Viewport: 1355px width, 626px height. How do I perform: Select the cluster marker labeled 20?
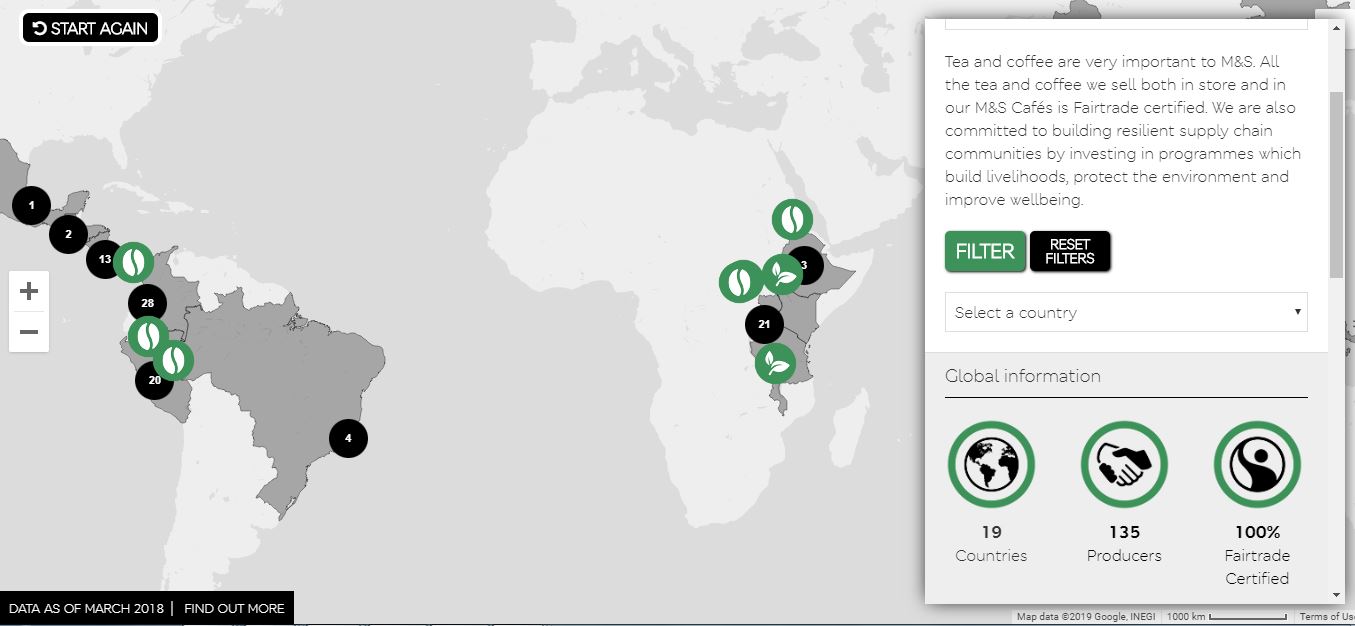153,381
